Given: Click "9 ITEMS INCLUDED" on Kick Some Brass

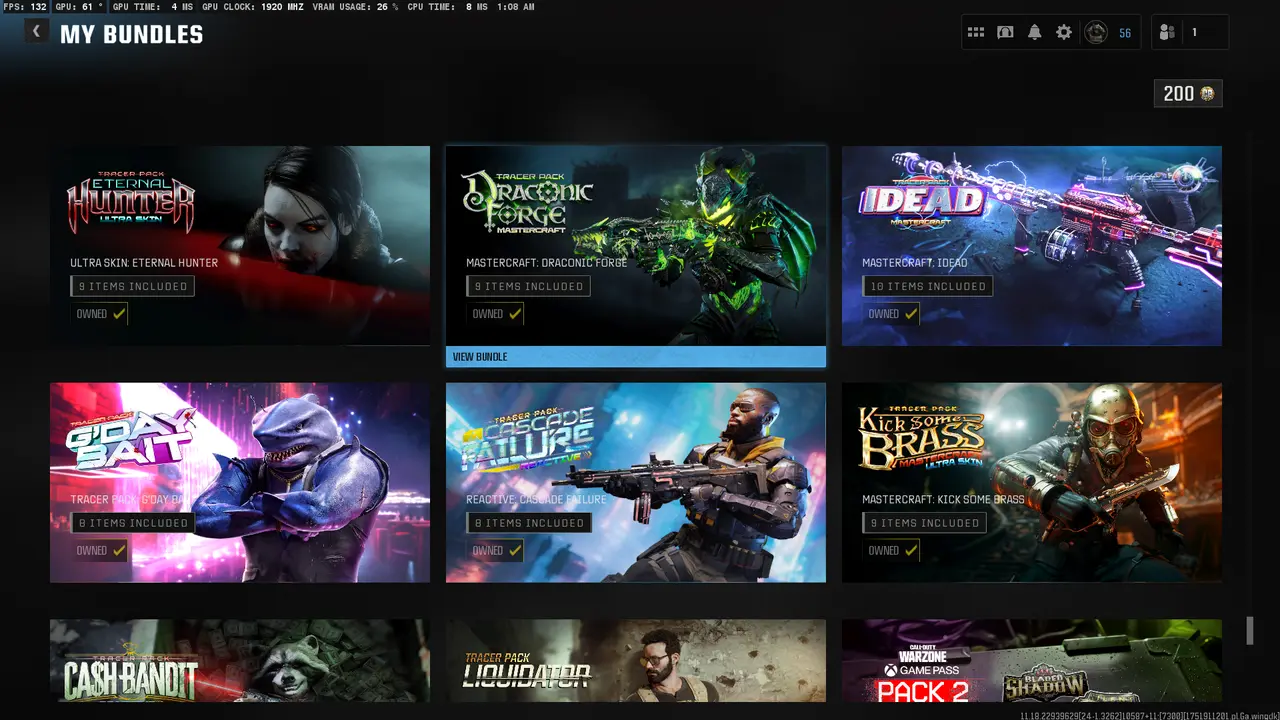Looking at the screenshot, I should pyautogui.click(x=924, y=522).
